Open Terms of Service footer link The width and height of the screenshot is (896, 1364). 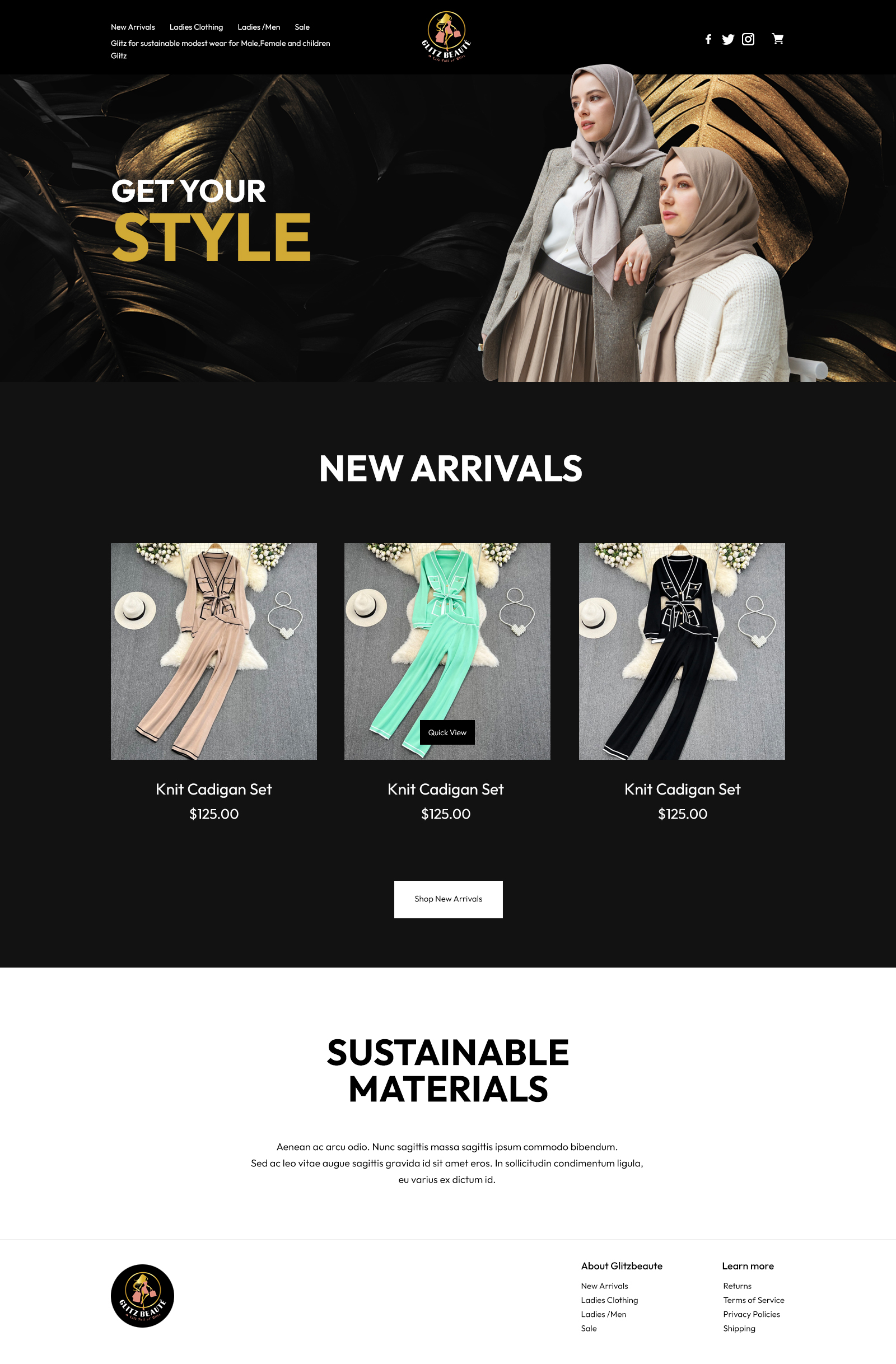click(x=754, y=1300)
